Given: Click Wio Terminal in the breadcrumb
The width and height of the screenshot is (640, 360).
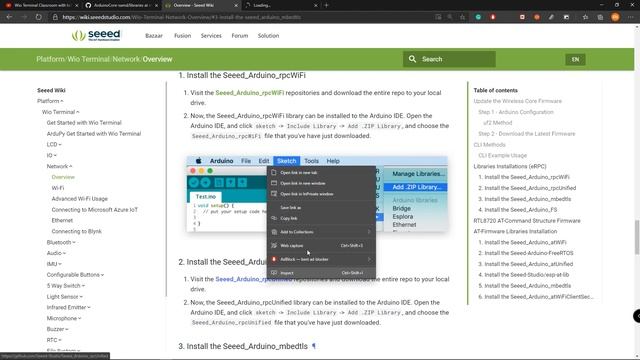Looking at the screenshot, I should click(x=89, y=59).
